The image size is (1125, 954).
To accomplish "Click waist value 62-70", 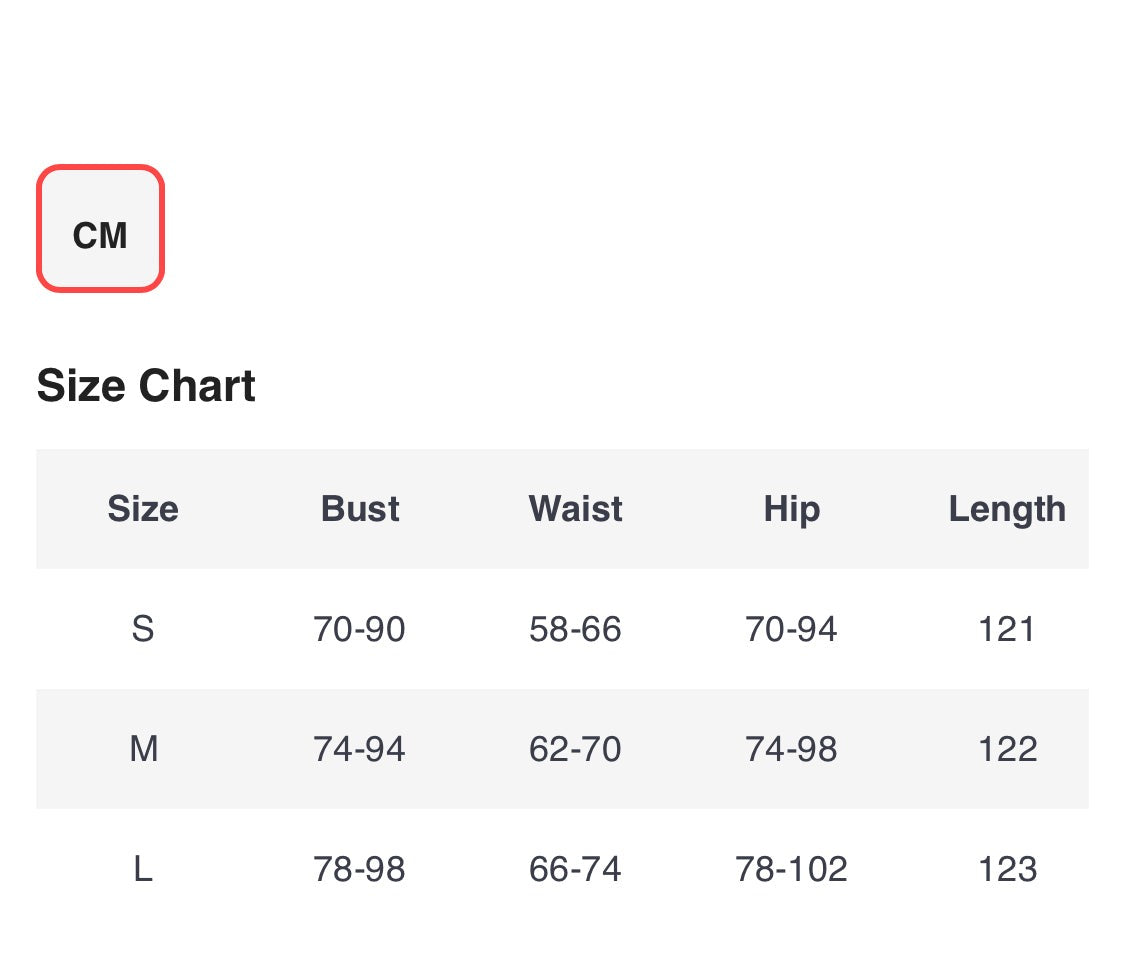I will tap(575, 749).
